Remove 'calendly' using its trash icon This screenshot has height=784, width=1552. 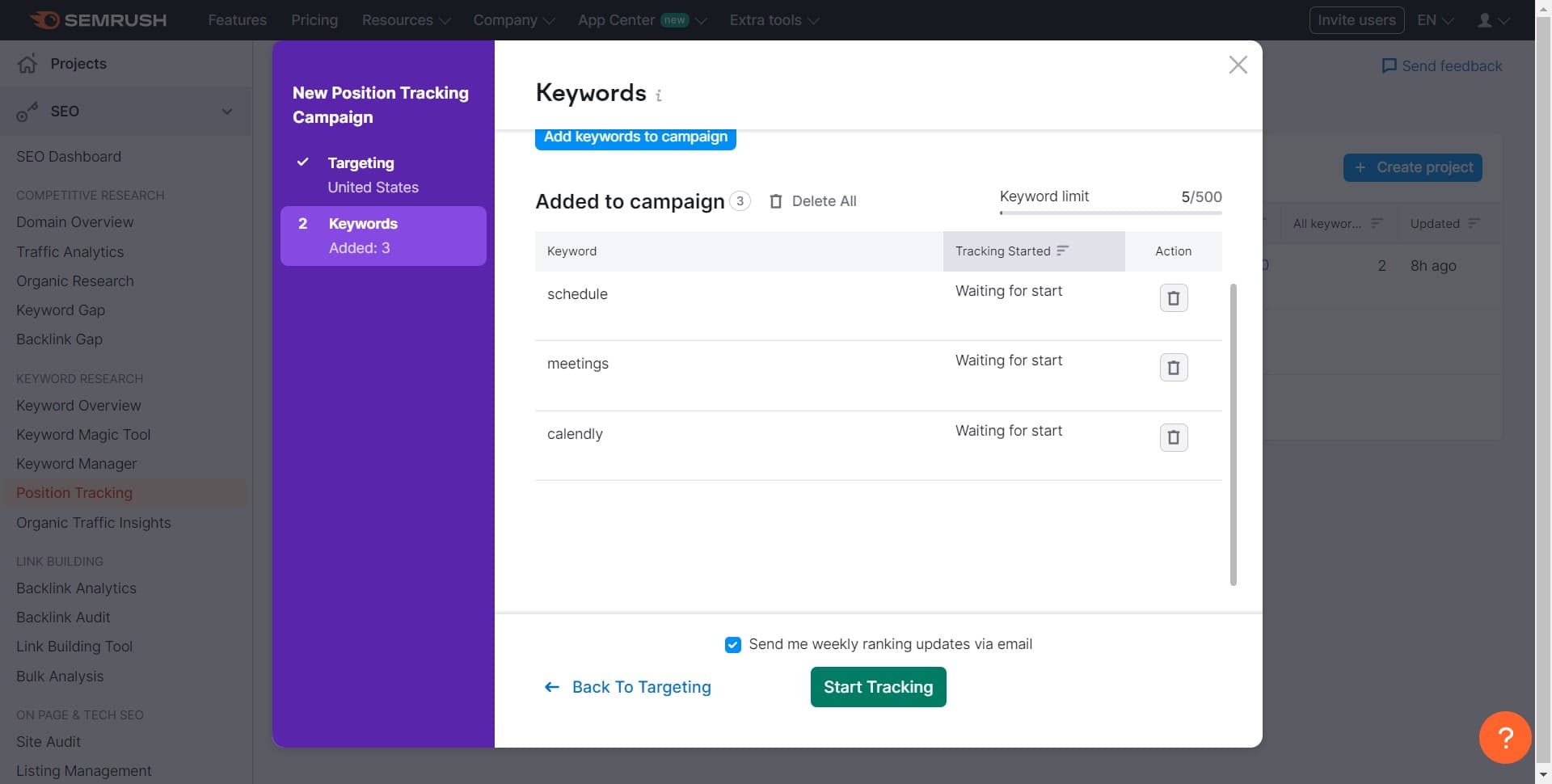coord(1173,437)
